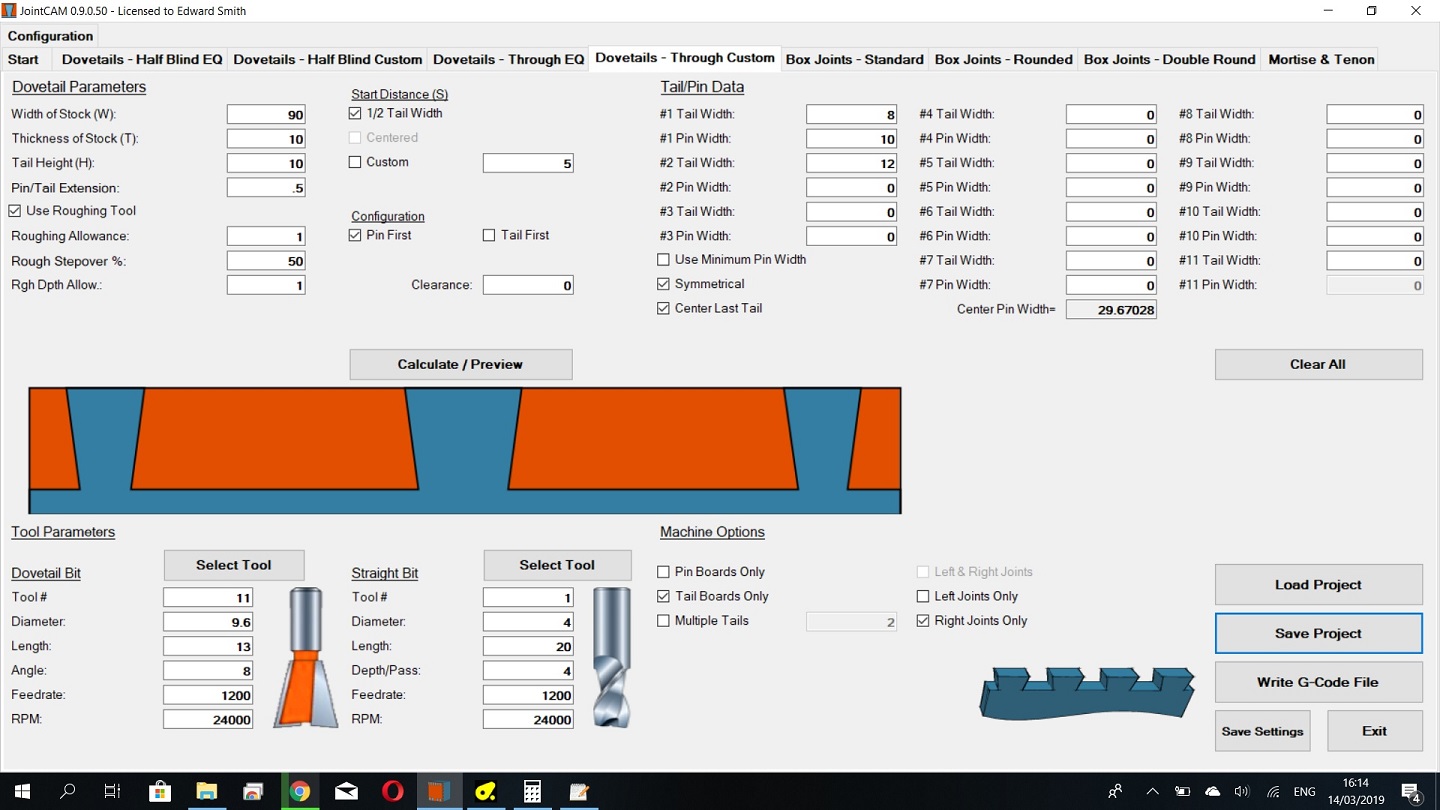Click the blue joint board illustration
Image resolution: width=1440 pixels, height=810 pixels.
pos(1087,692)
